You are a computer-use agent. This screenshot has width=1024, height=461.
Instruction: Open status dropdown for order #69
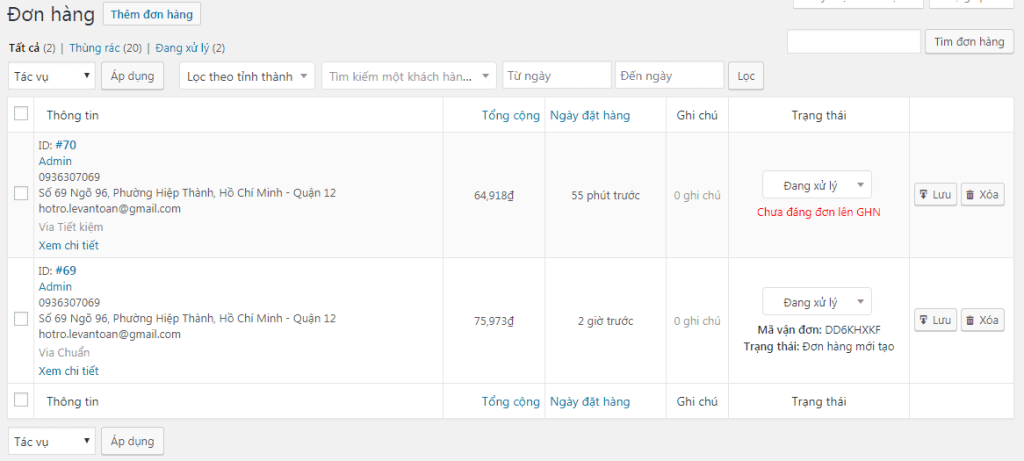coord(816,302)
